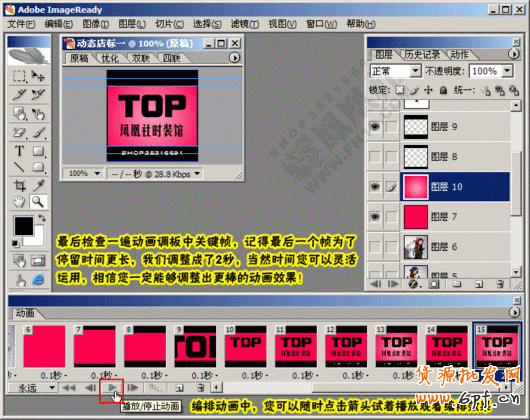Switch to the 优化 tab
The image size is (530, 420).
coord(110,58)
